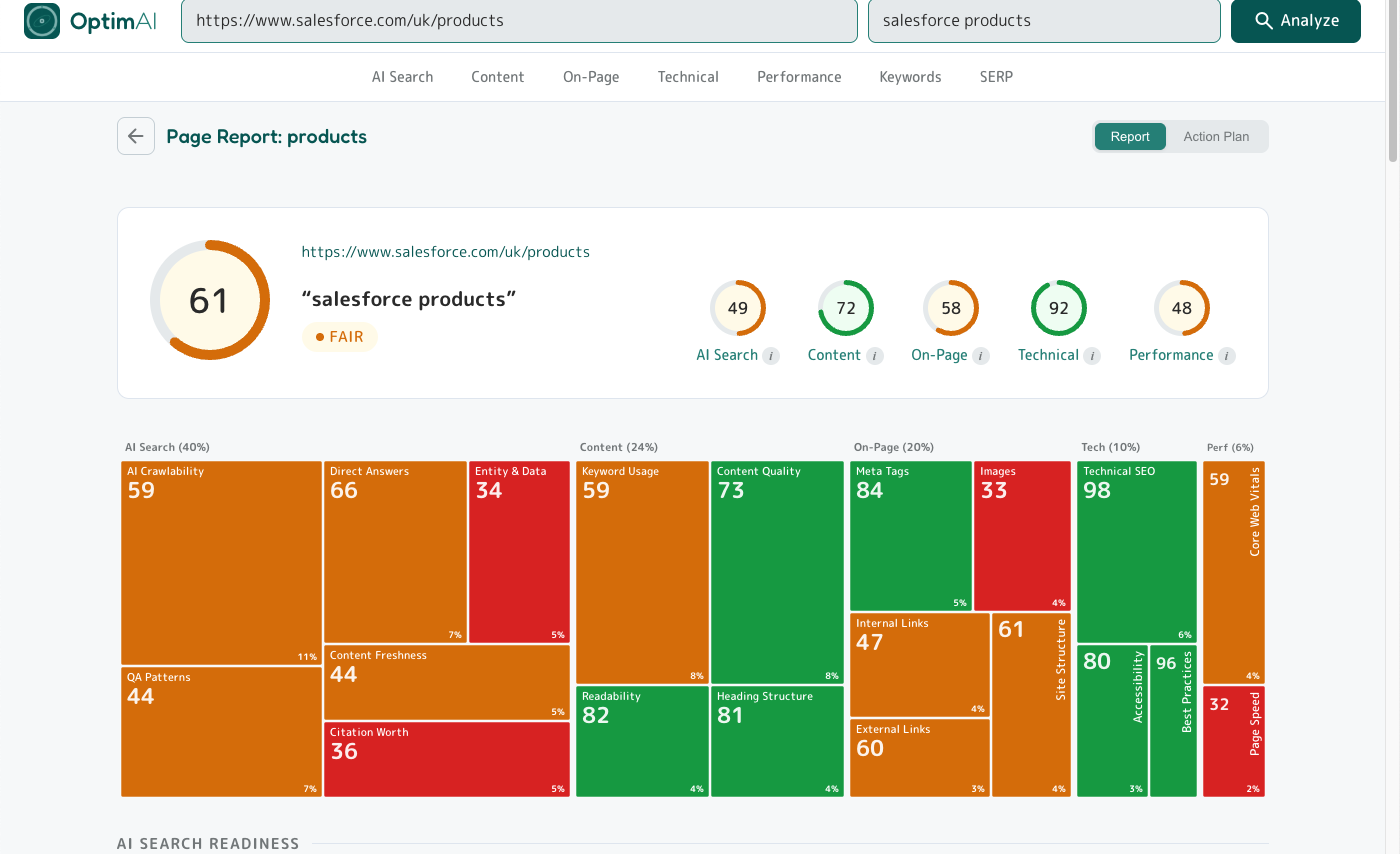The image size is (1400, 854).
Task: Open the Keywords nav tab
Action: (x=910, y=77)
